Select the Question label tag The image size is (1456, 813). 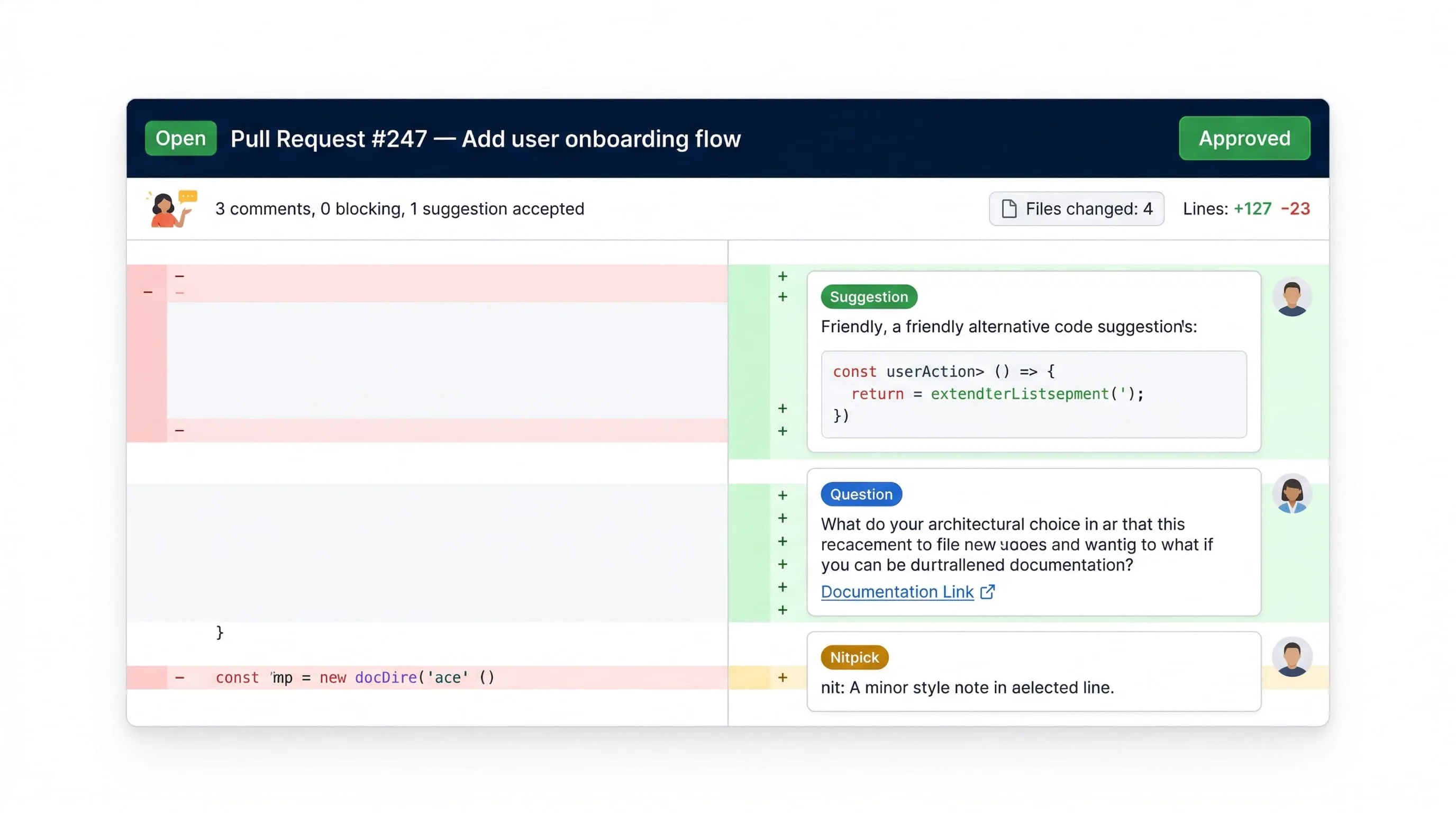point(861,494)
